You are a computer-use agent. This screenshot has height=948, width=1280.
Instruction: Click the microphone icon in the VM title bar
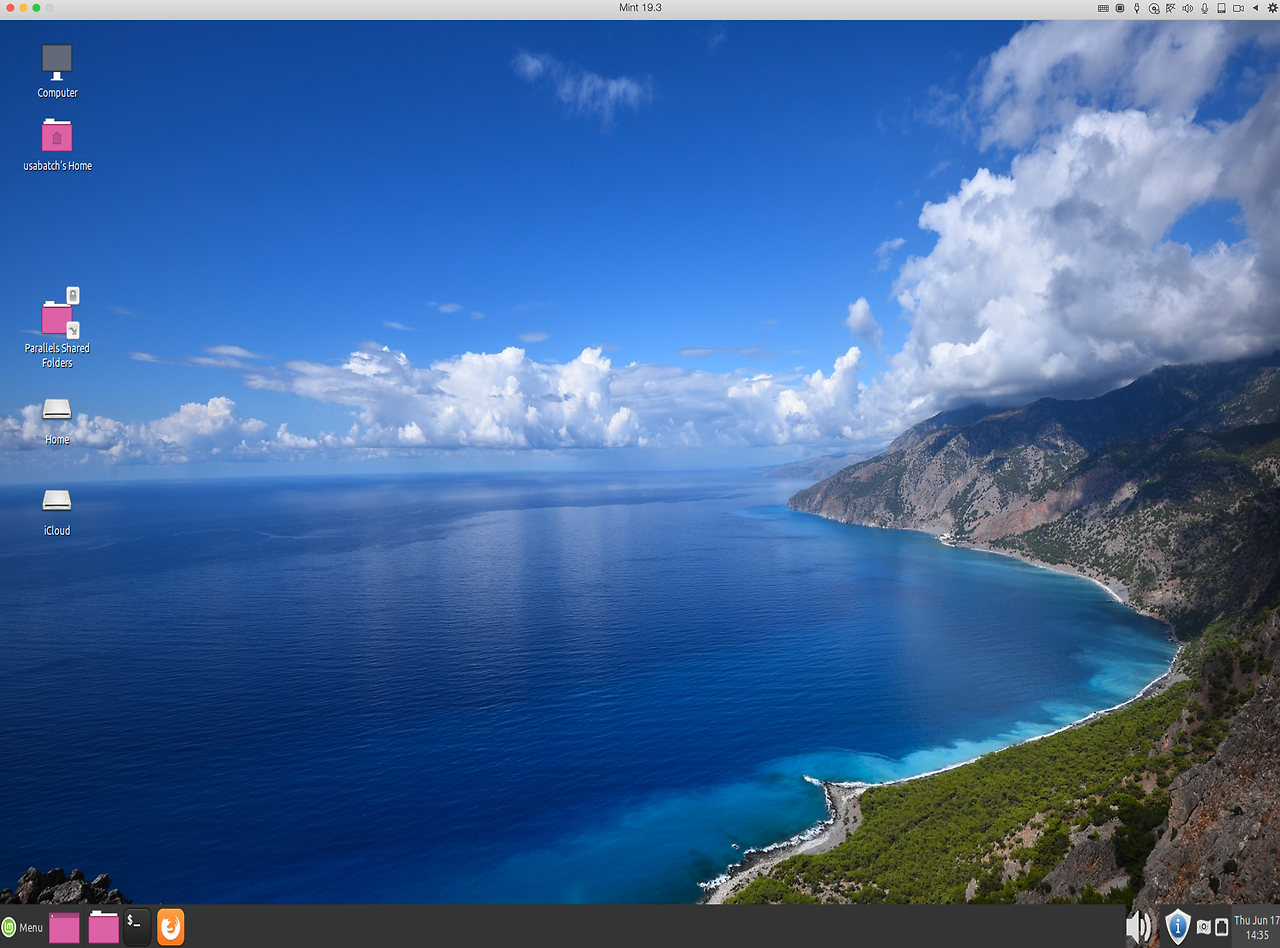tap(1204, 8)
